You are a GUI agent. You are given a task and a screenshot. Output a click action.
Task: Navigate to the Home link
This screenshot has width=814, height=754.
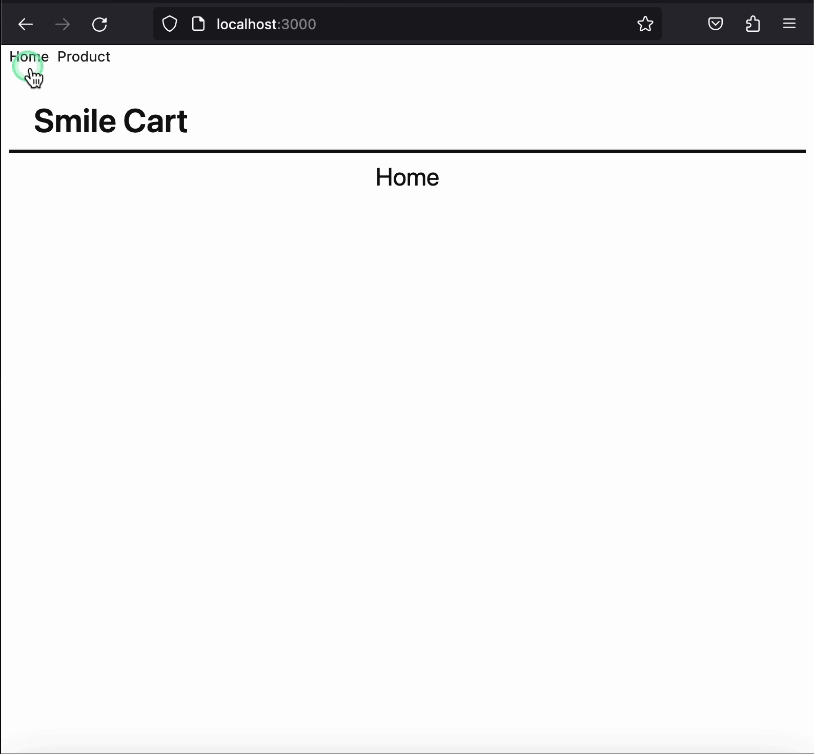(x=29, y=57)
